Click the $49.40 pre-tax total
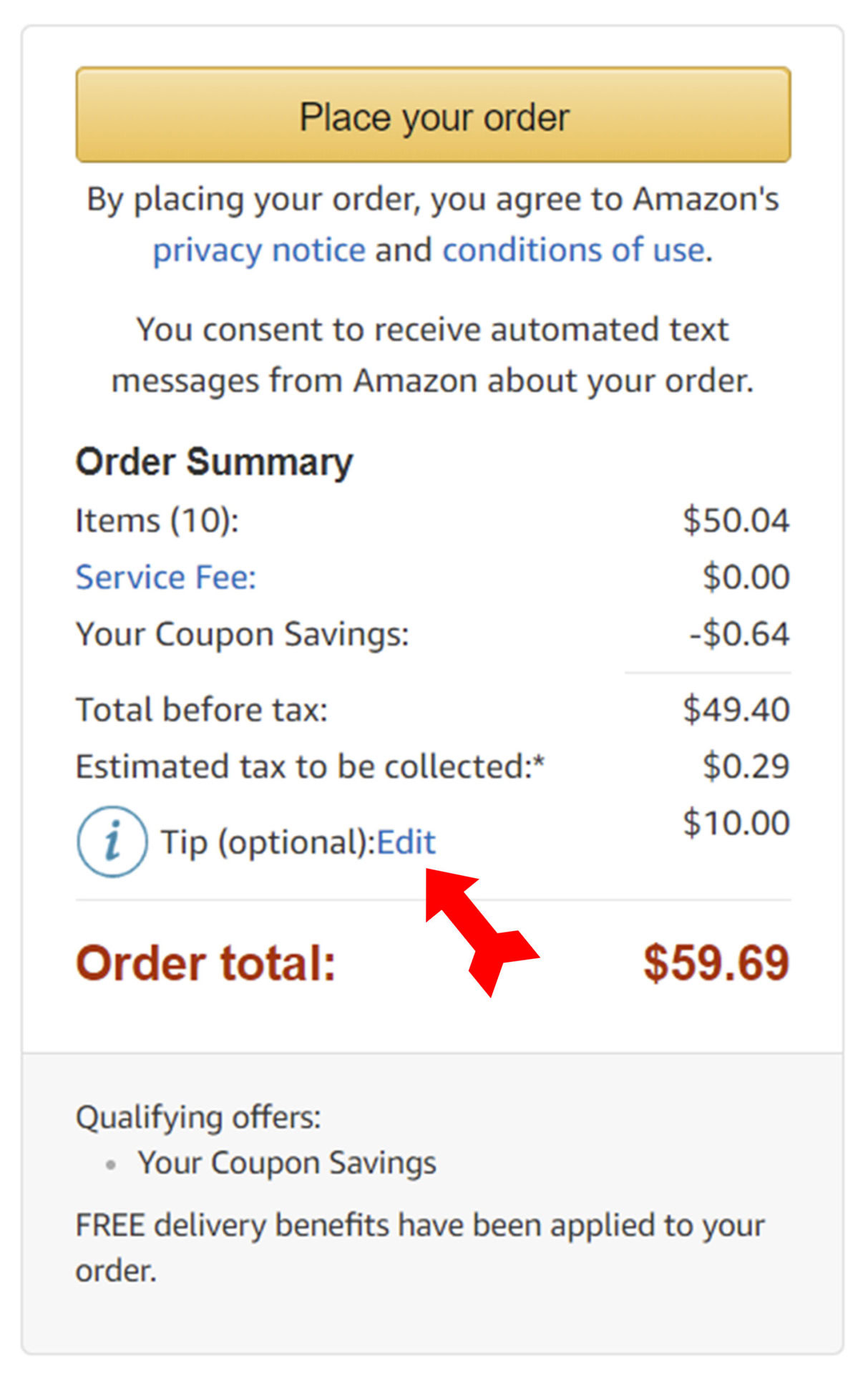This screenshot has height=1374, width=868. click(x=736, y=710)
